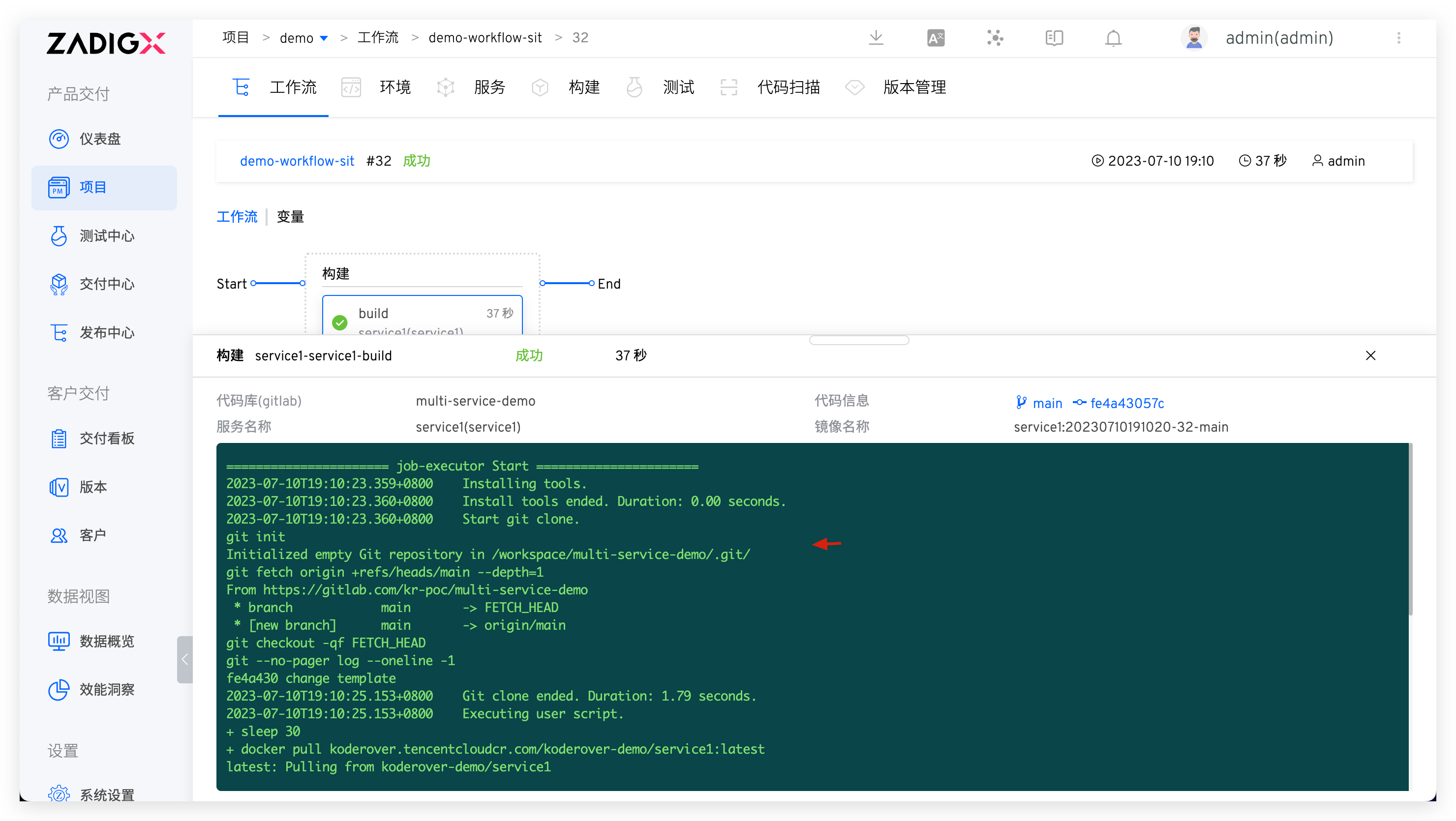Screen dimensions: 1456x821
Task: Open 发布中心 in sidebar
Action: (106, 332)
